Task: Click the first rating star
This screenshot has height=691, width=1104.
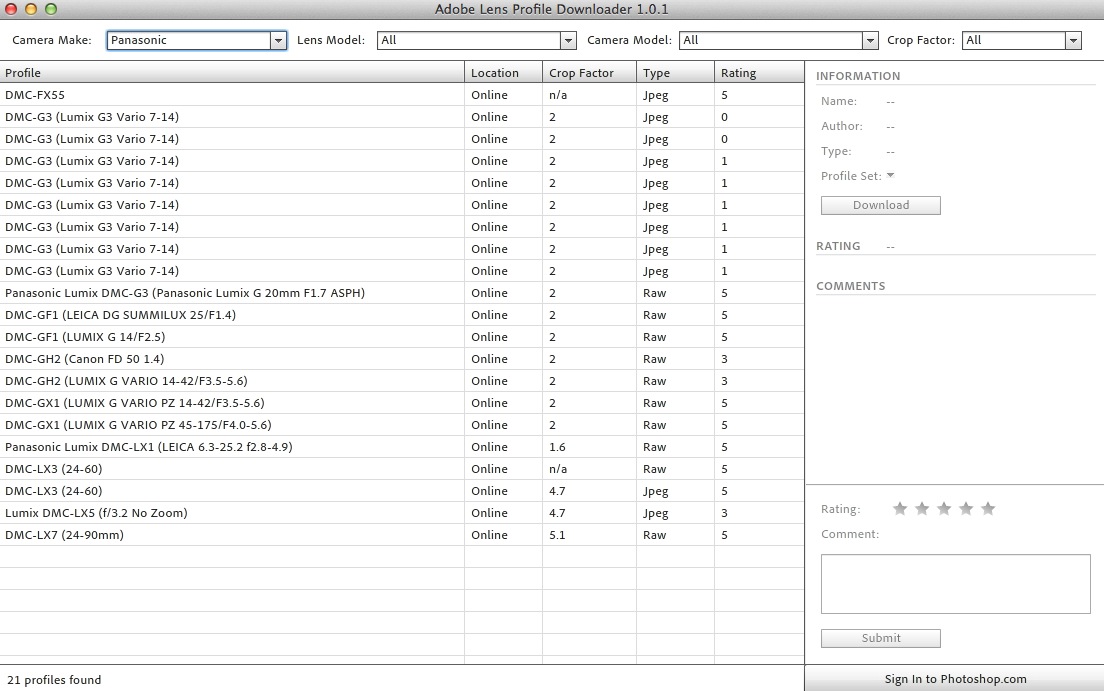Action: (x=900, y=509)
